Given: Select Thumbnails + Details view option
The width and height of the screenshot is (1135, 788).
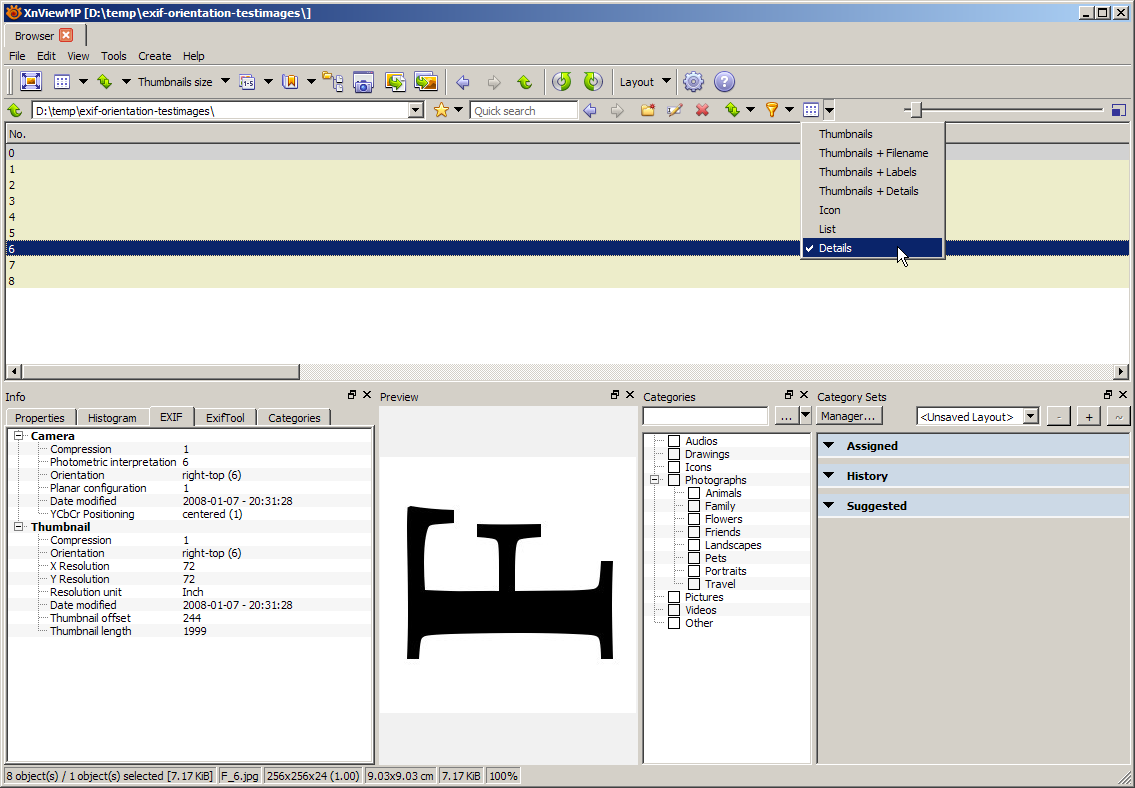Looking at the screenshot, I should [x=868, y=191].
